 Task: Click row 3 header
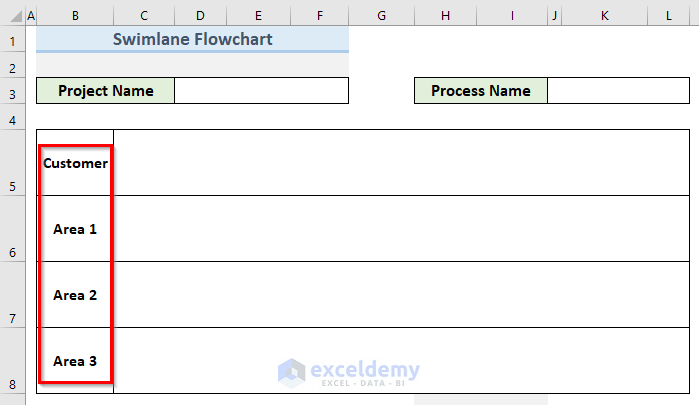click(12, 92)
